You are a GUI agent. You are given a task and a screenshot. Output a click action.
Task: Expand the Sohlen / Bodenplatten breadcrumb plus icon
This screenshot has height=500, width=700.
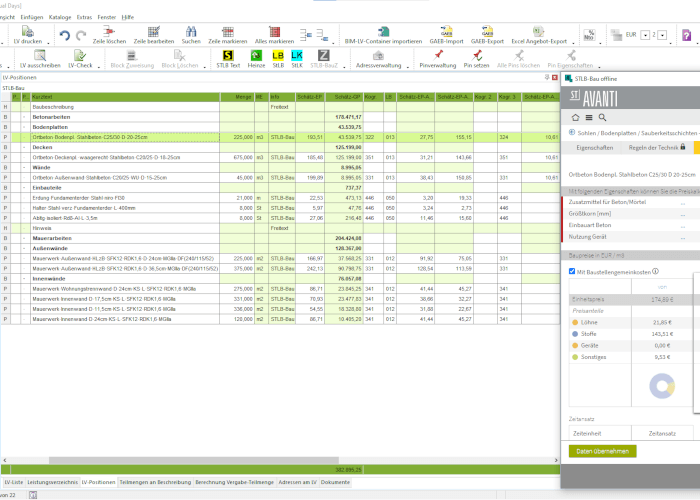(572, 132)
